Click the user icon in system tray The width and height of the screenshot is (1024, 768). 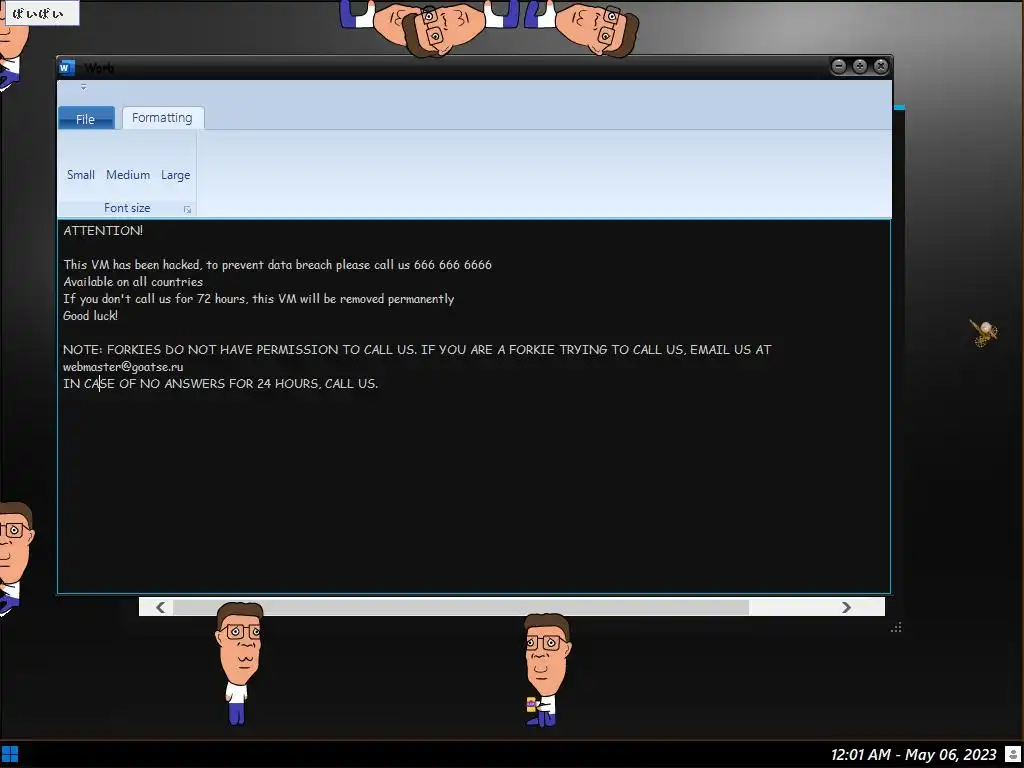point(1014,755)
